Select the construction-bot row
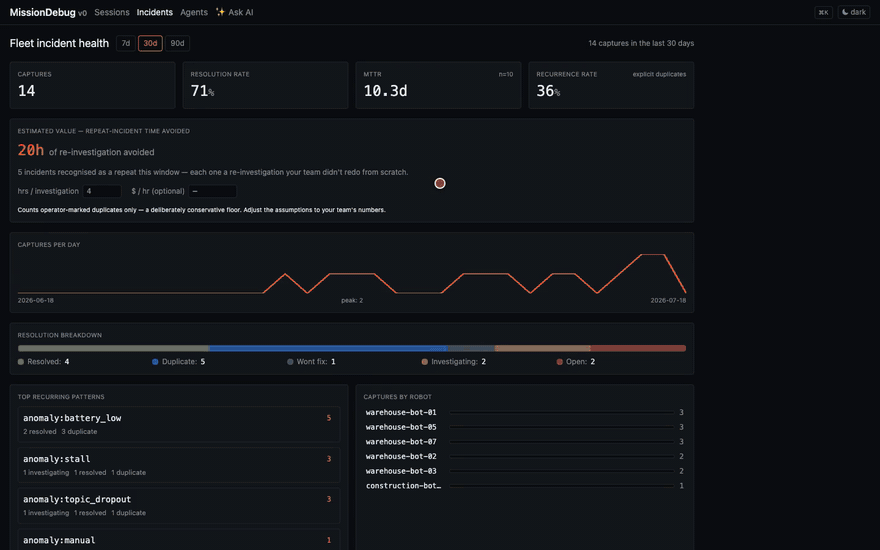 [524, 485]
